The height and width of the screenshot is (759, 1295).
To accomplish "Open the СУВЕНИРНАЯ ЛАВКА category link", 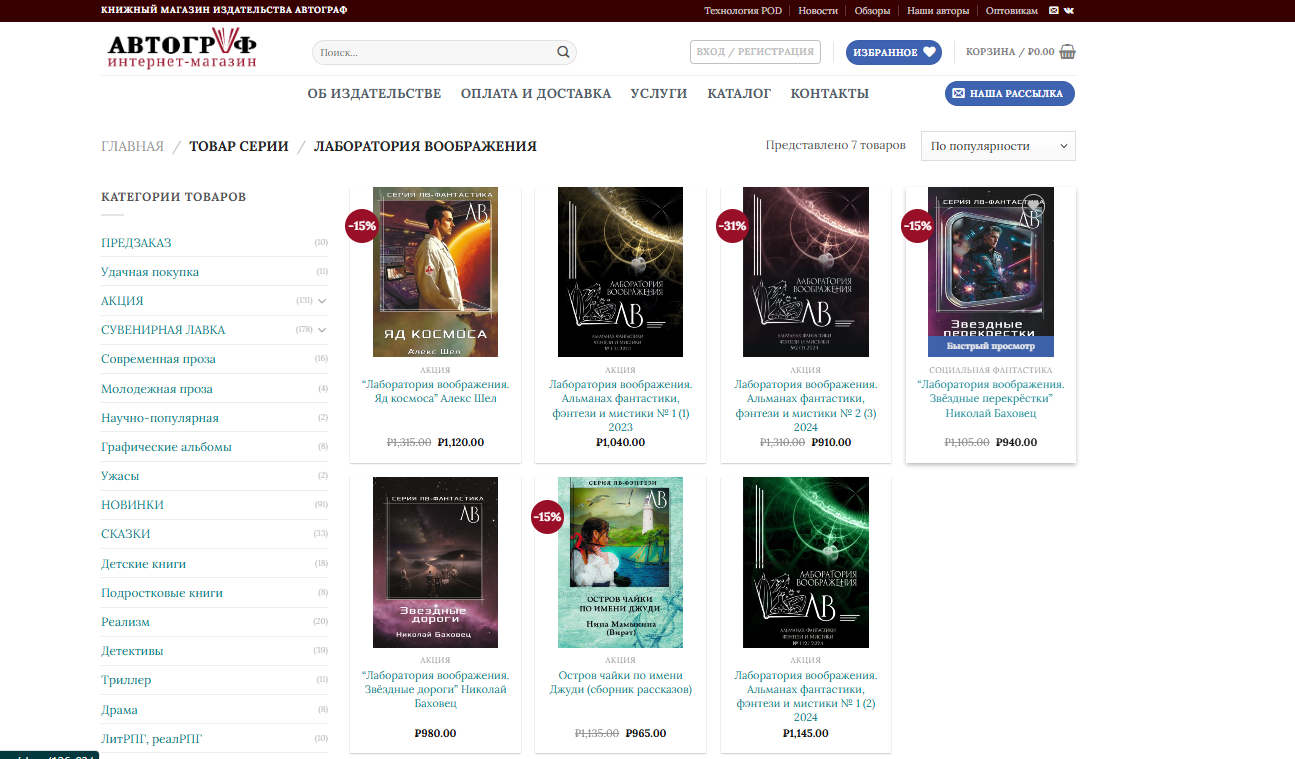I will [163, 330].
